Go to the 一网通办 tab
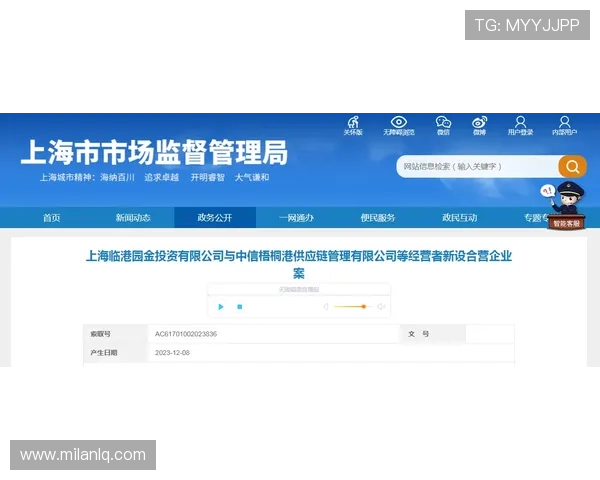Viewport: 600px width, 480px height. [297, 218]
